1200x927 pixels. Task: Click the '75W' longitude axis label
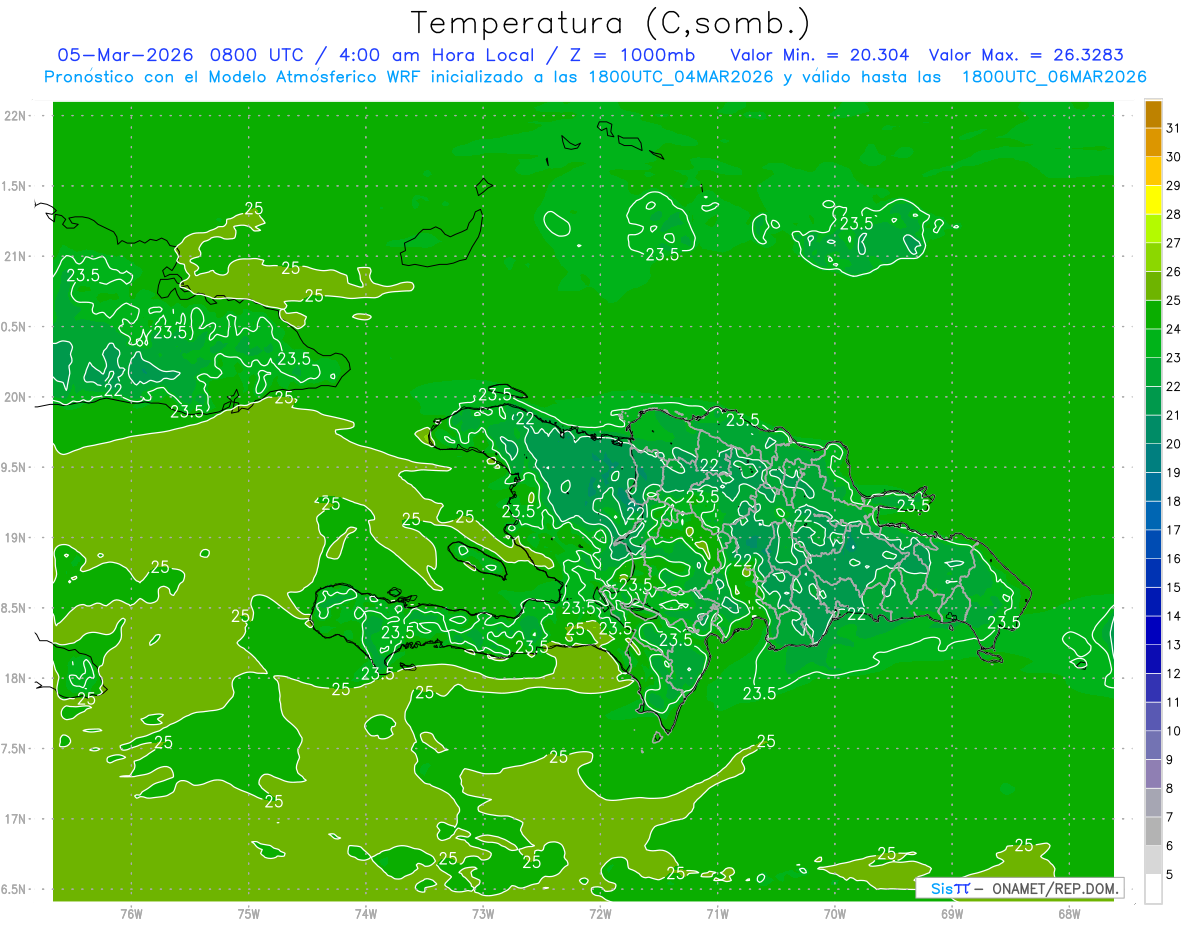[248, 913]
